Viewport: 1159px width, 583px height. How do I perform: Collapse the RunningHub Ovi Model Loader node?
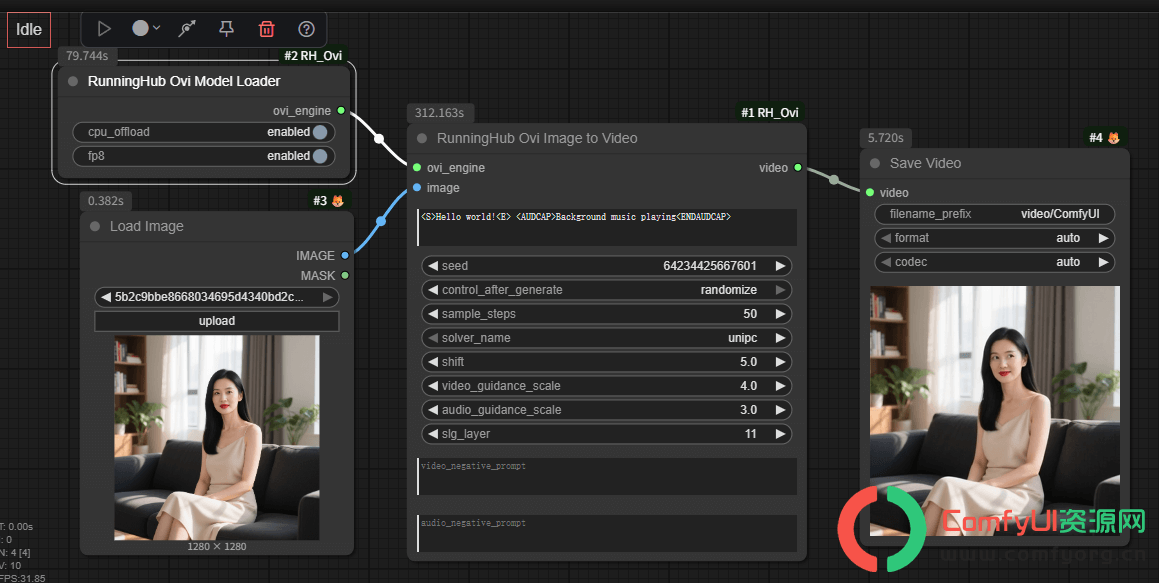click(x=72, y=81)
